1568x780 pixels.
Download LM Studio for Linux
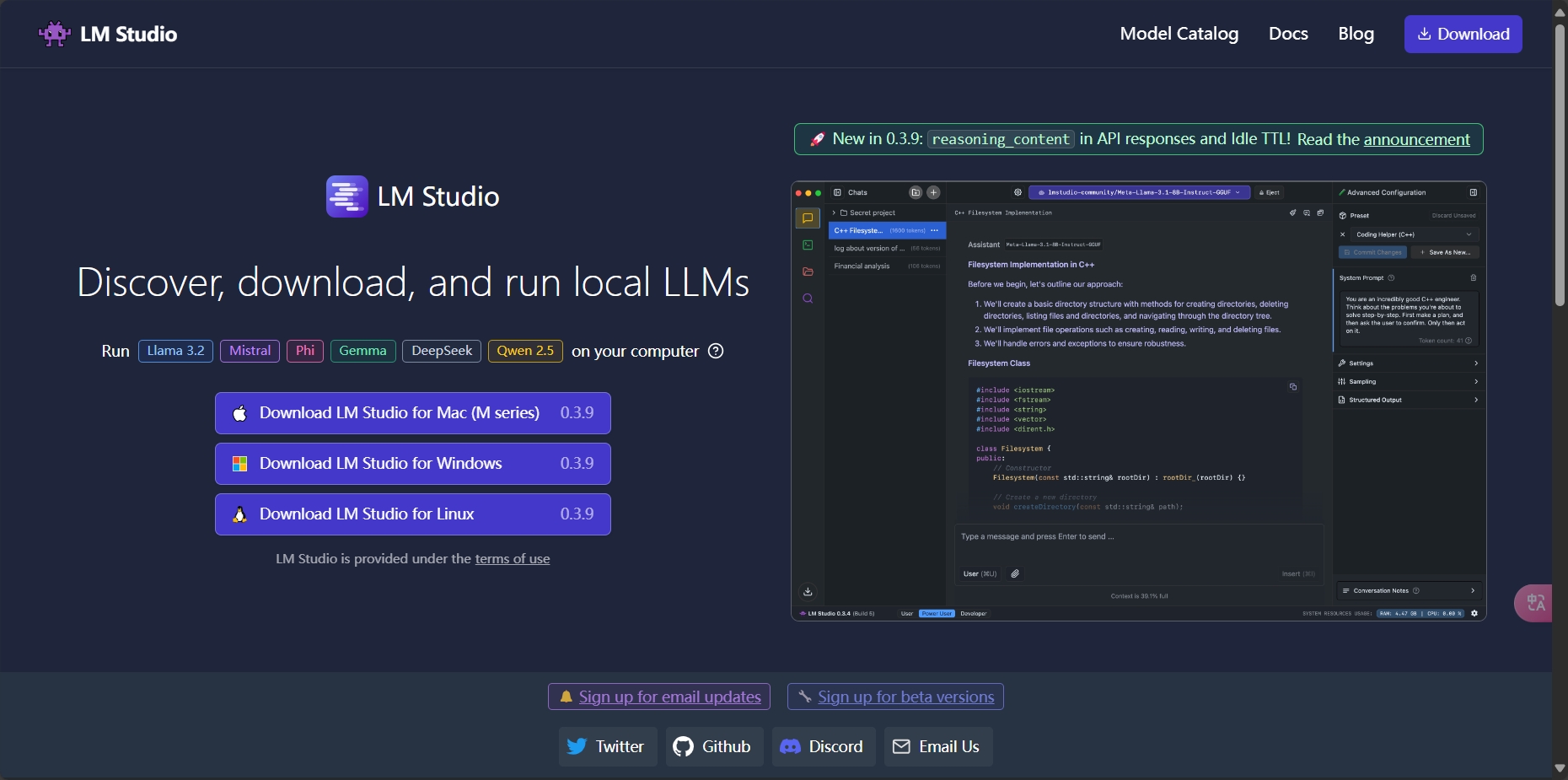[x=413, y=514]
